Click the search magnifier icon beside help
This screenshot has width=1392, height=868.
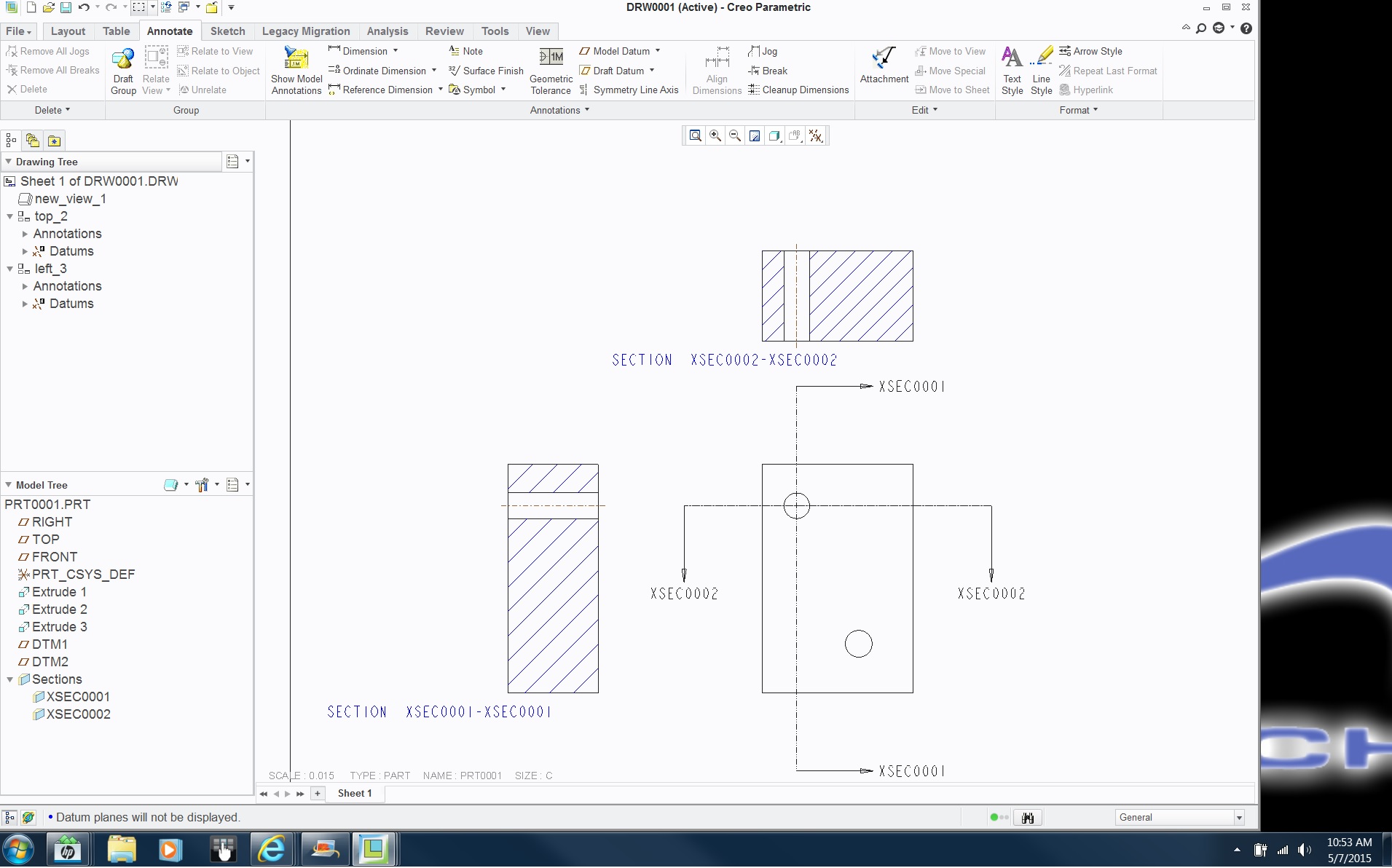1201,28
